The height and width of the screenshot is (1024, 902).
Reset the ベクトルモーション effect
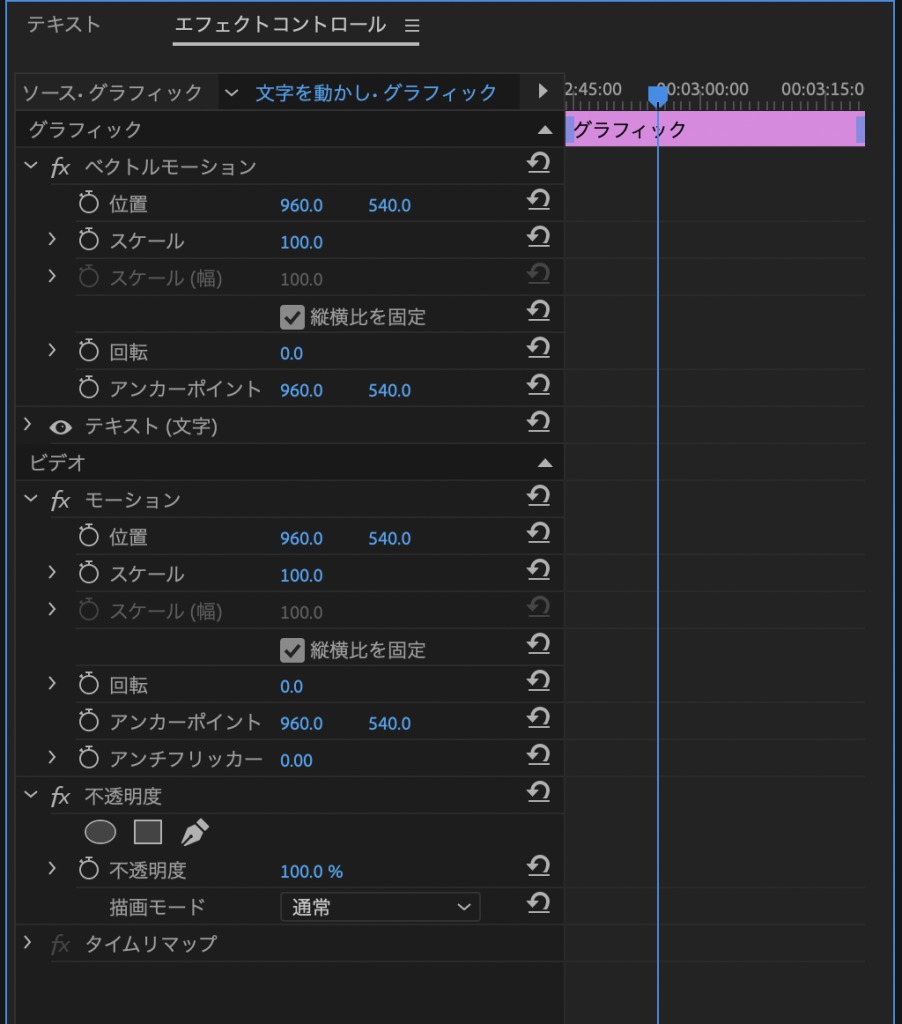coord(539,163)
